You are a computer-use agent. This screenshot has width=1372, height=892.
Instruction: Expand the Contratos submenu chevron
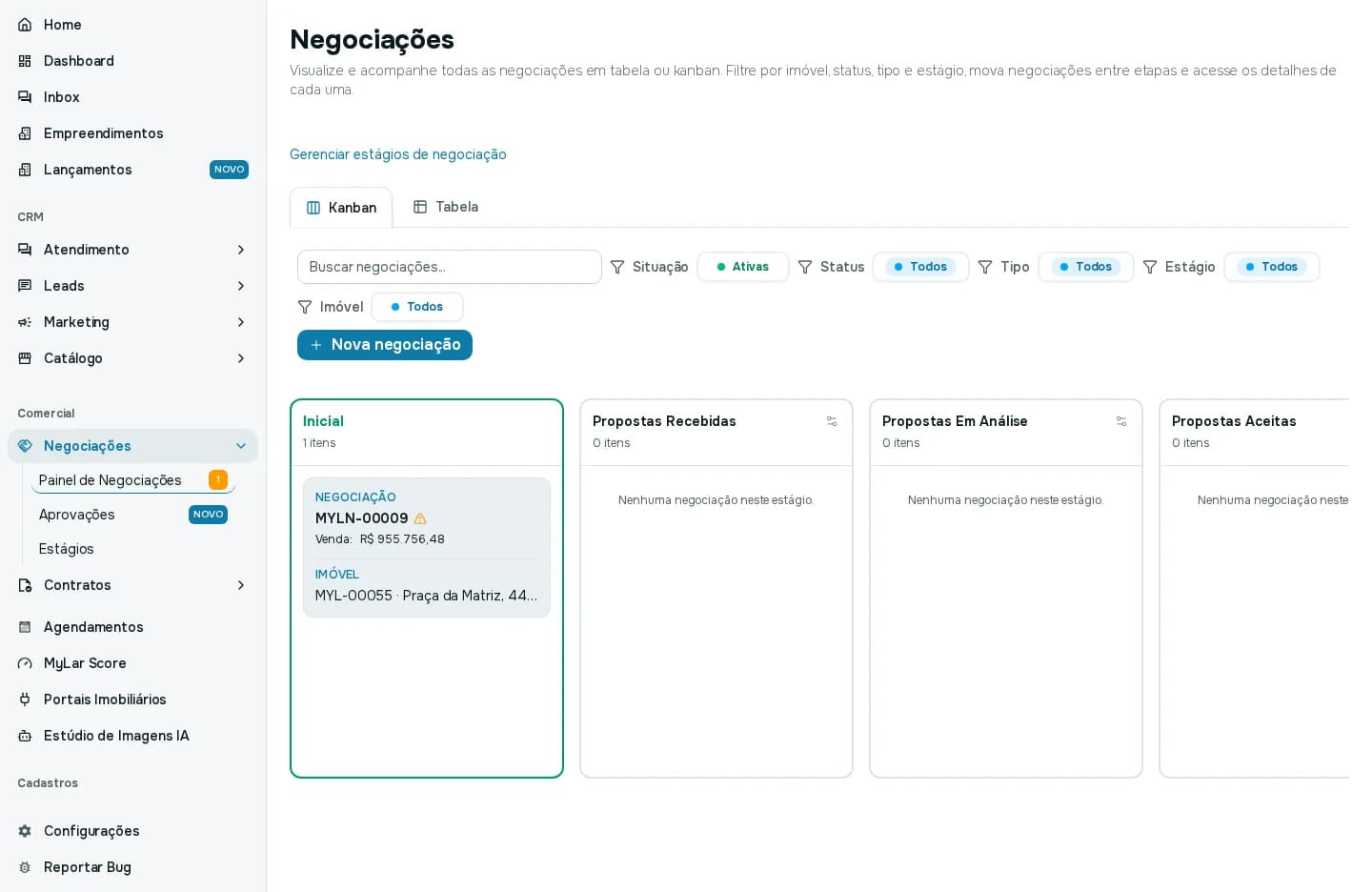point(241,585)
